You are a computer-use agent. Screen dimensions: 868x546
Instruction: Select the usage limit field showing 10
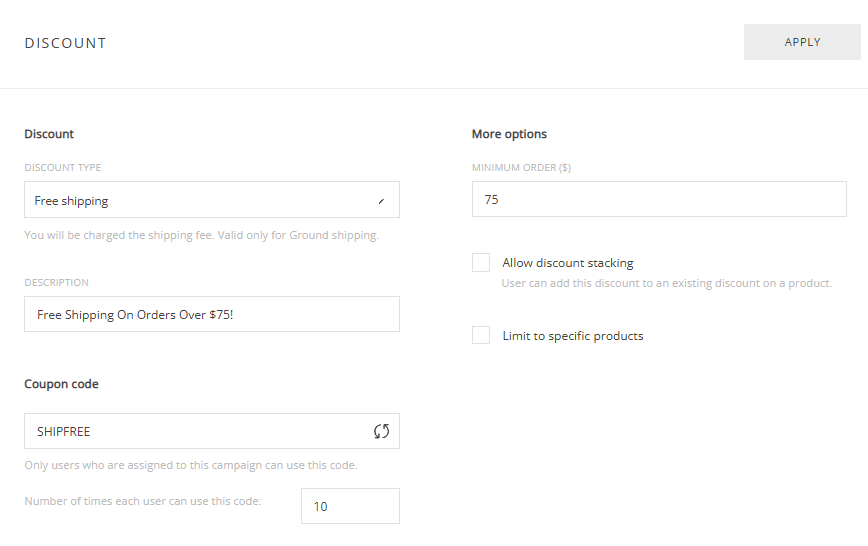349,506
